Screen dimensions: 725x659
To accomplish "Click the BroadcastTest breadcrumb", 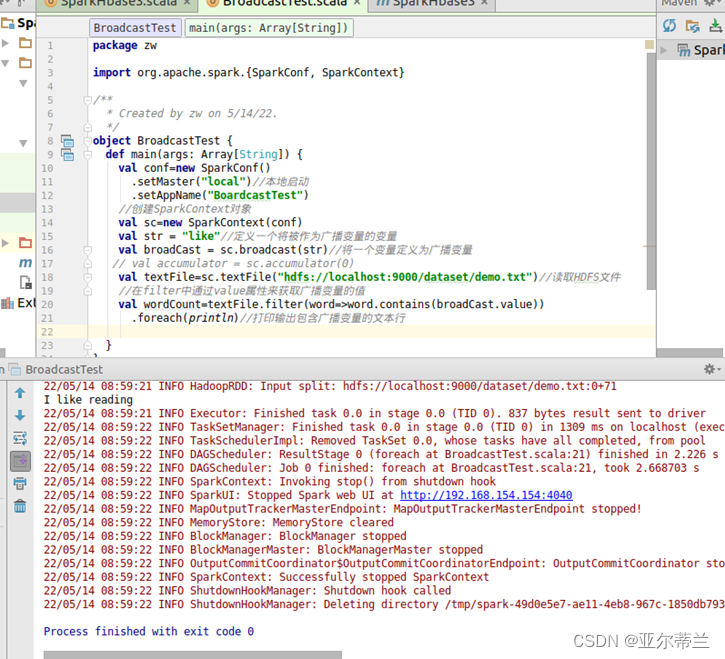I will [x=135, y=28].
